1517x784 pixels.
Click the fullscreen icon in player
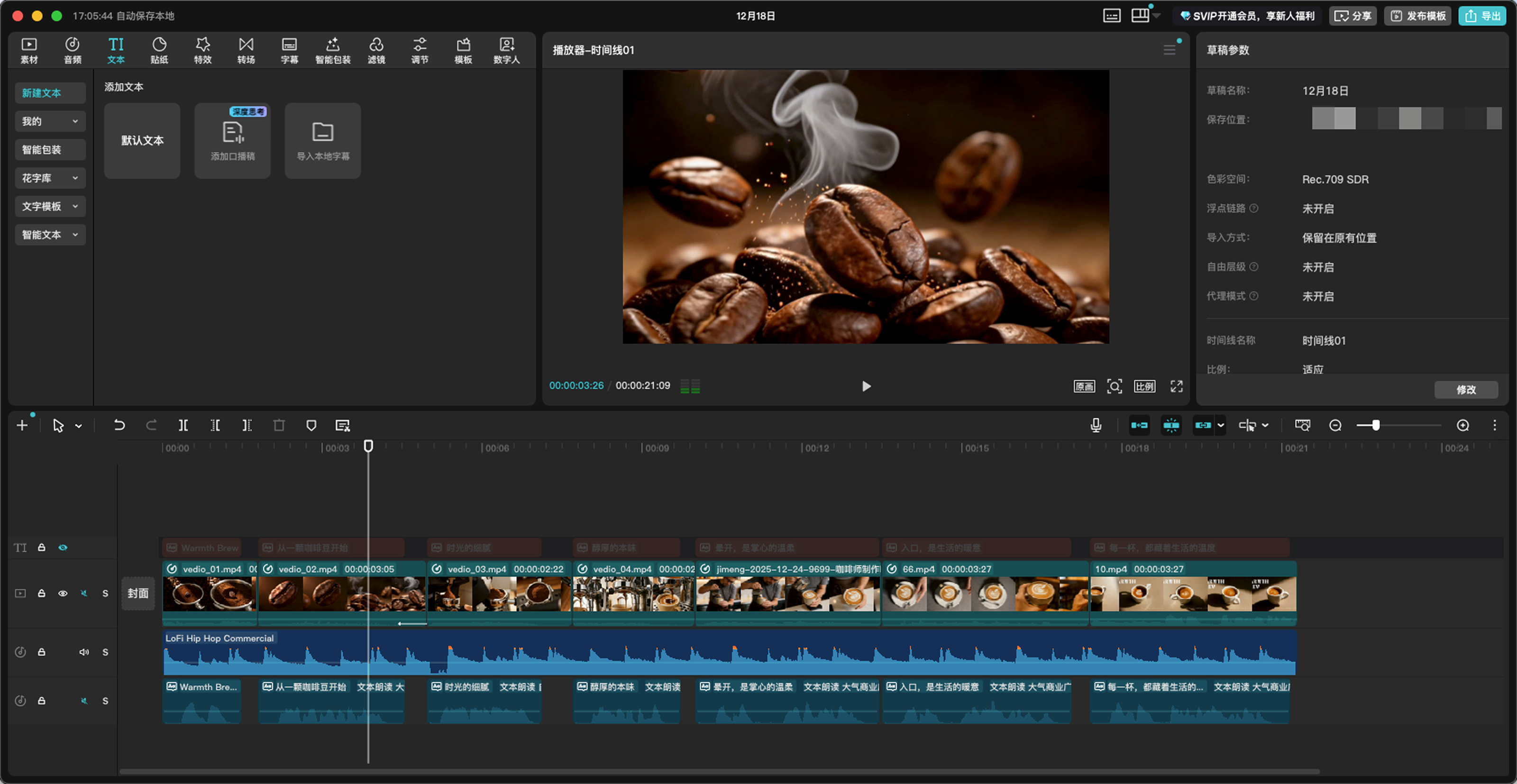(1176, 386)
